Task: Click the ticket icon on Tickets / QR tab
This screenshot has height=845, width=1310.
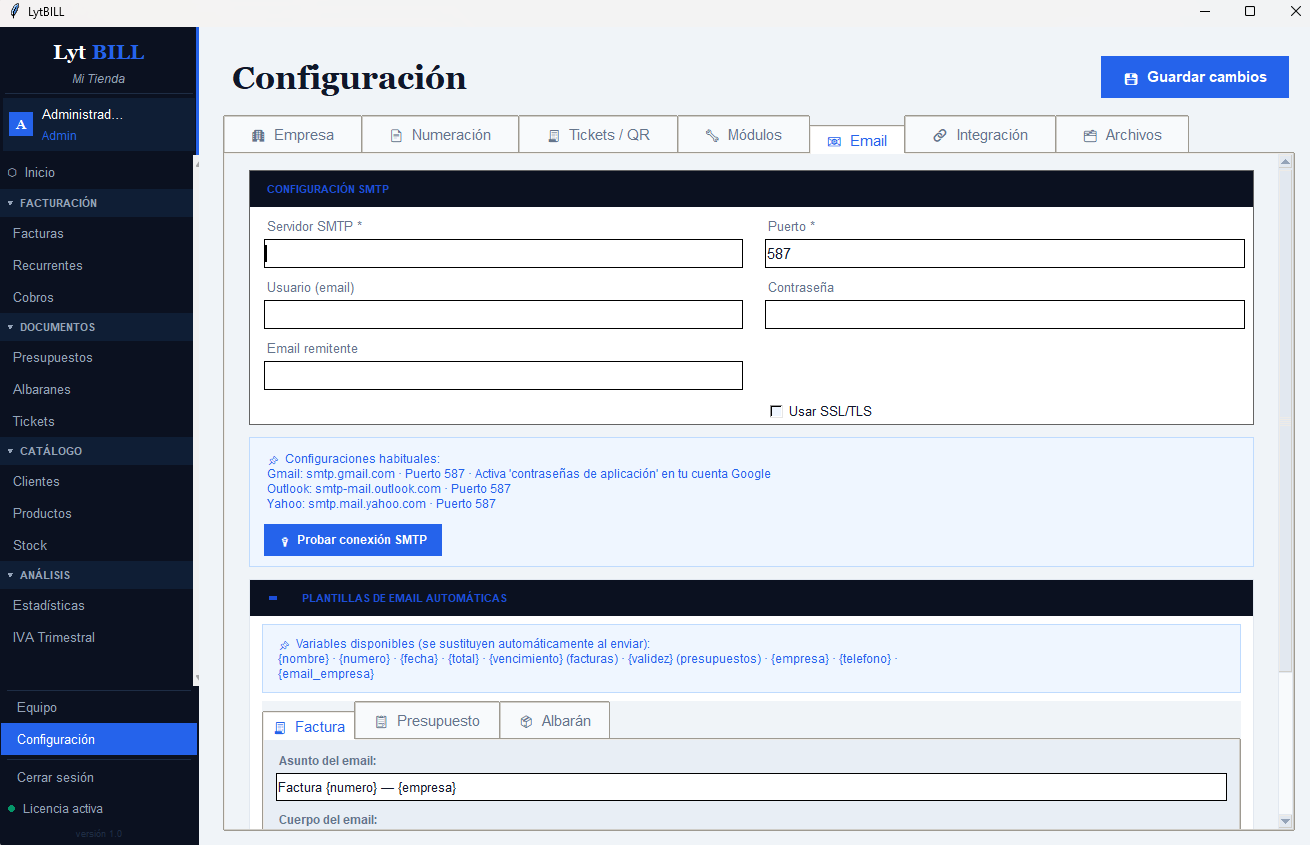Action: click(553, 135)
